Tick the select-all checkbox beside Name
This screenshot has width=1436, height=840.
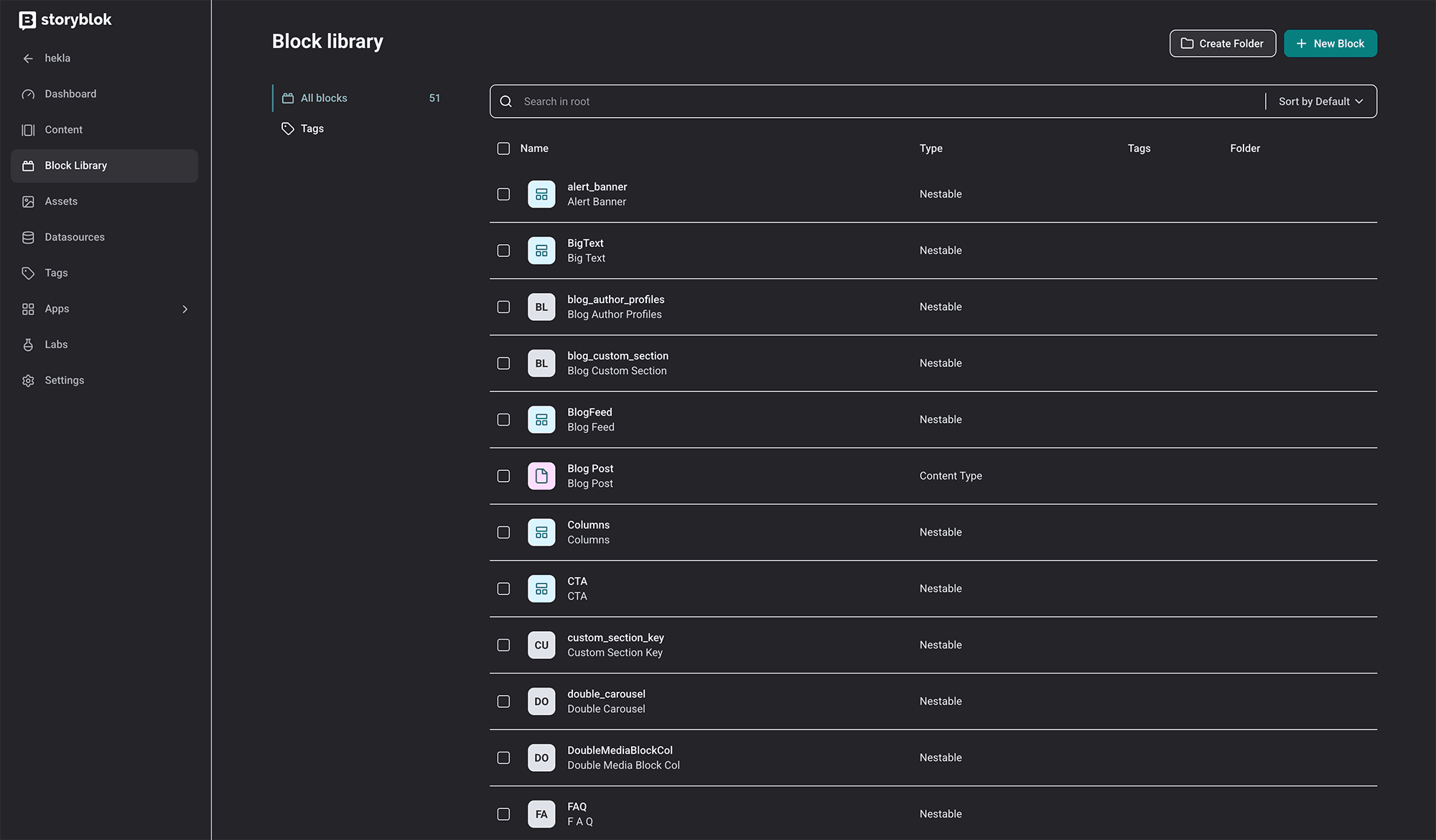click(x=503, y=149)
